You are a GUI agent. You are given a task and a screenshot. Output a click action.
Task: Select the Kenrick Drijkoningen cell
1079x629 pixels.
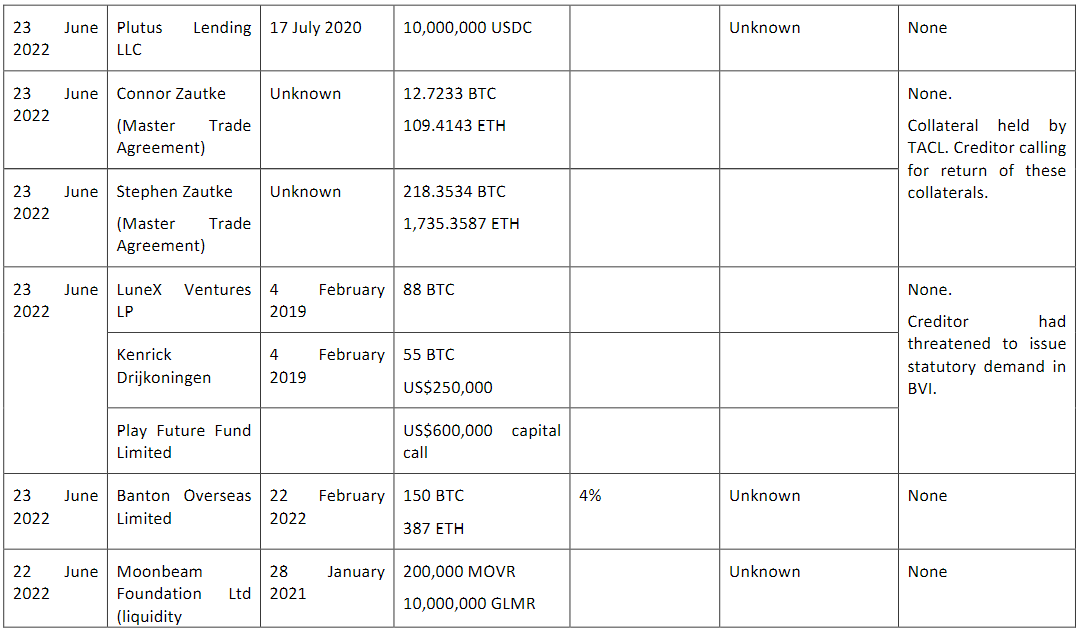point(184,370)
